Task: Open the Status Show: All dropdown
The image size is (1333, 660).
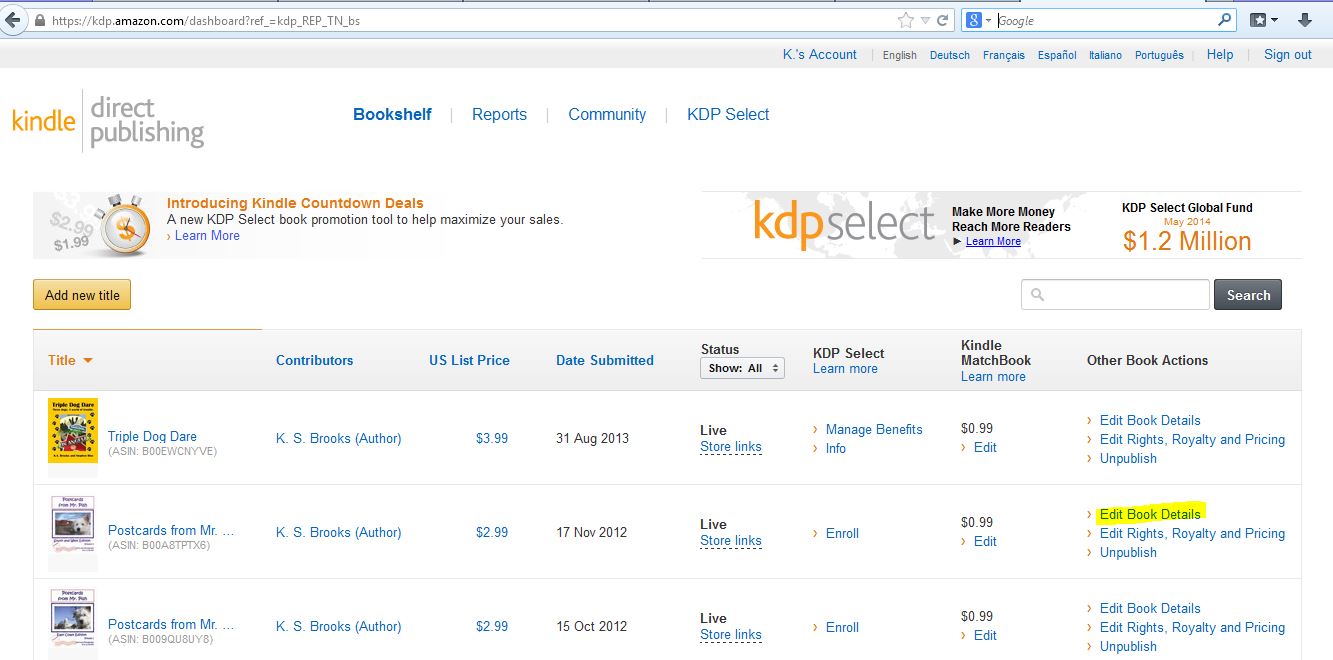Action: tap(742, 368)
